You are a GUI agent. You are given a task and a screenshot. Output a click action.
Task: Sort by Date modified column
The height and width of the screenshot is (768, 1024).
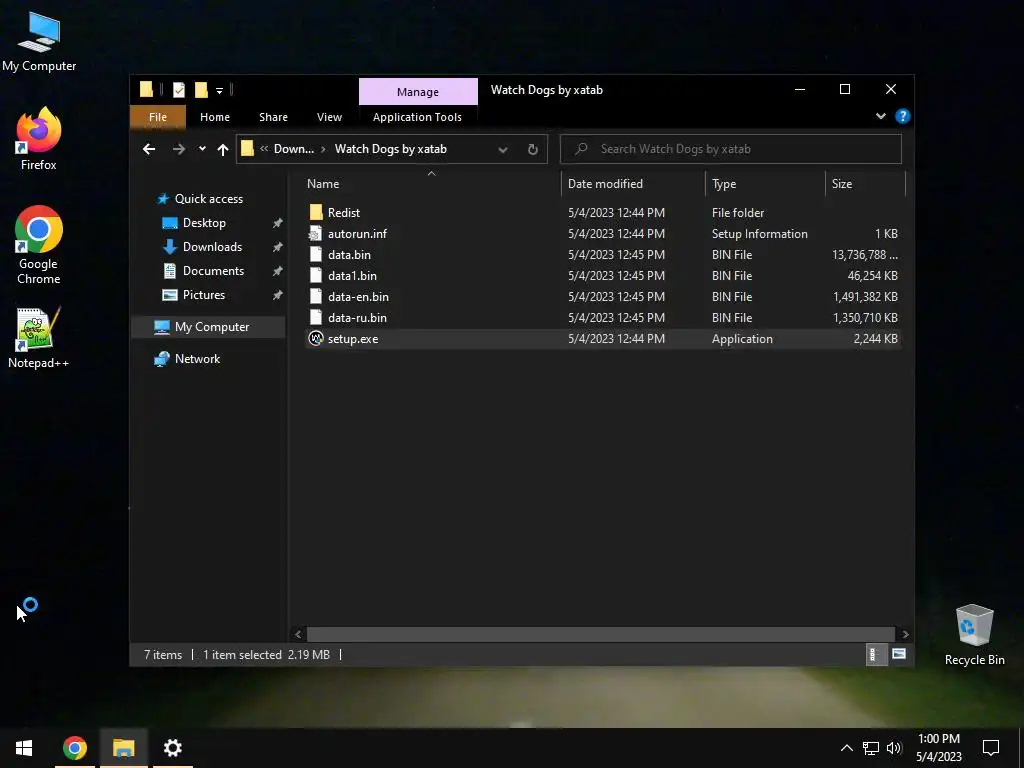coord(633,184)
